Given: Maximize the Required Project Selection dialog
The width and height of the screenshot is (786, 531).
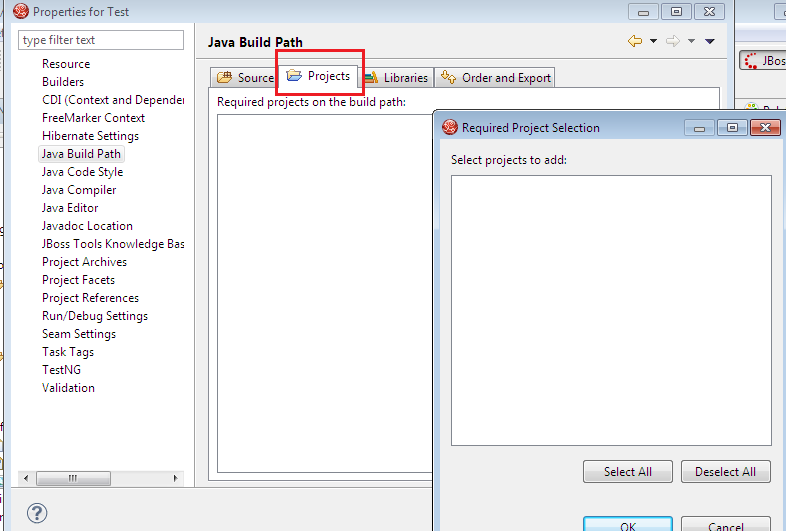Looking at the screenshot, I should point(732,128).
